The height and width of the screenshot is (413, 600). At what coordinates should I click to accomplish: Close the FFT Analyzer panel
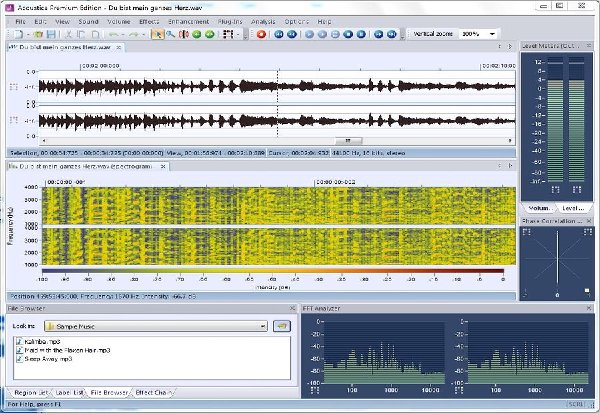click(x=589, y=308)
